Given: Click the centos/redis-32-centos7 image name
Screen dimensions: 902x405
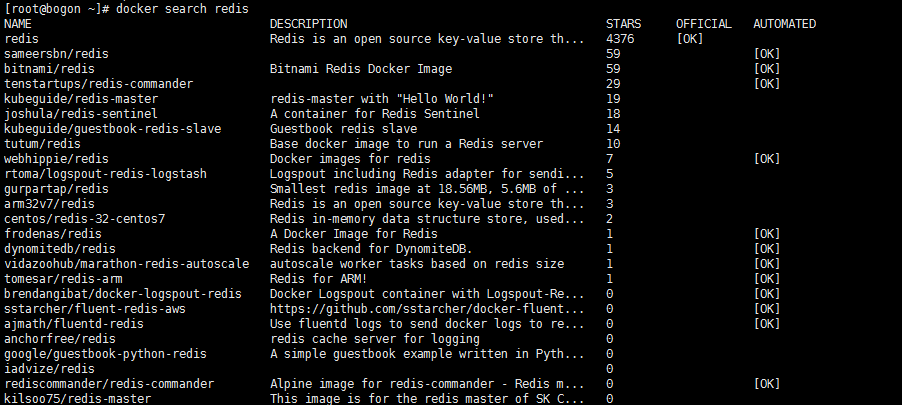Looking at the screenshot, I should (x=85, y=218).
